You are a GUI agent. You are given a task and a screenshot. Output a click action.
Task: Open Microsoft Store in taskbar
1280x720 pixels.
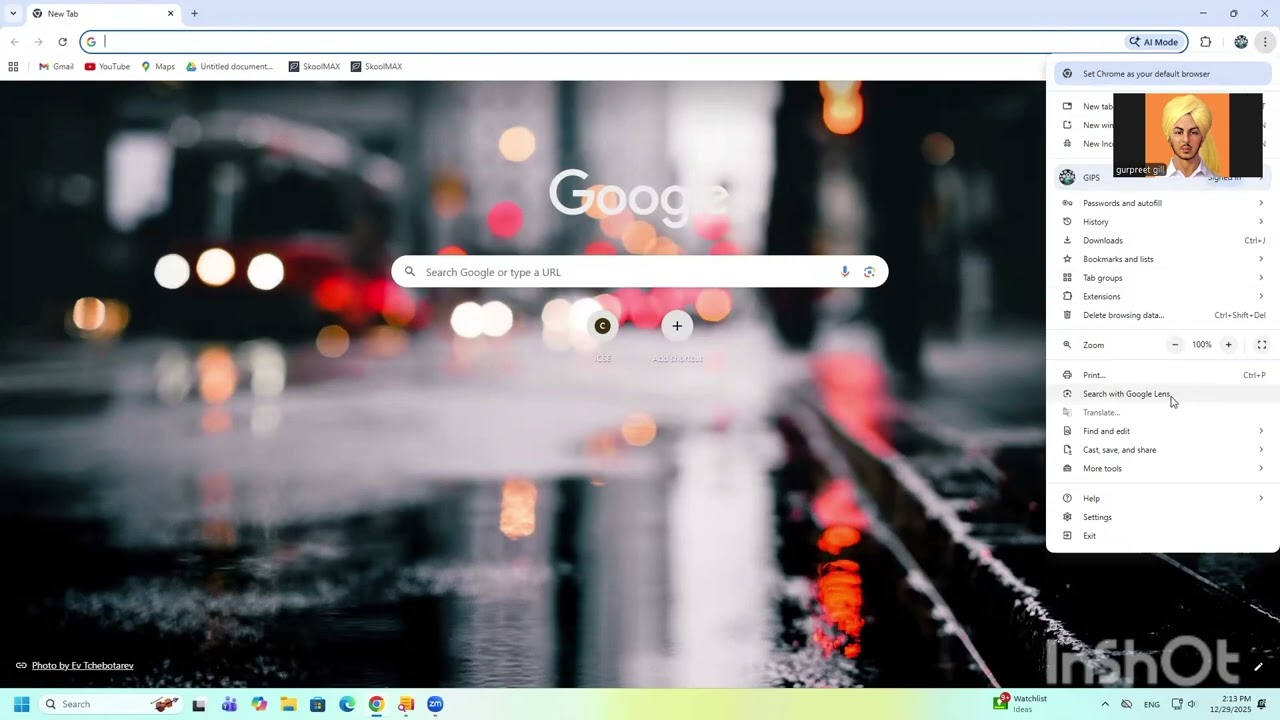click(318, 704)
